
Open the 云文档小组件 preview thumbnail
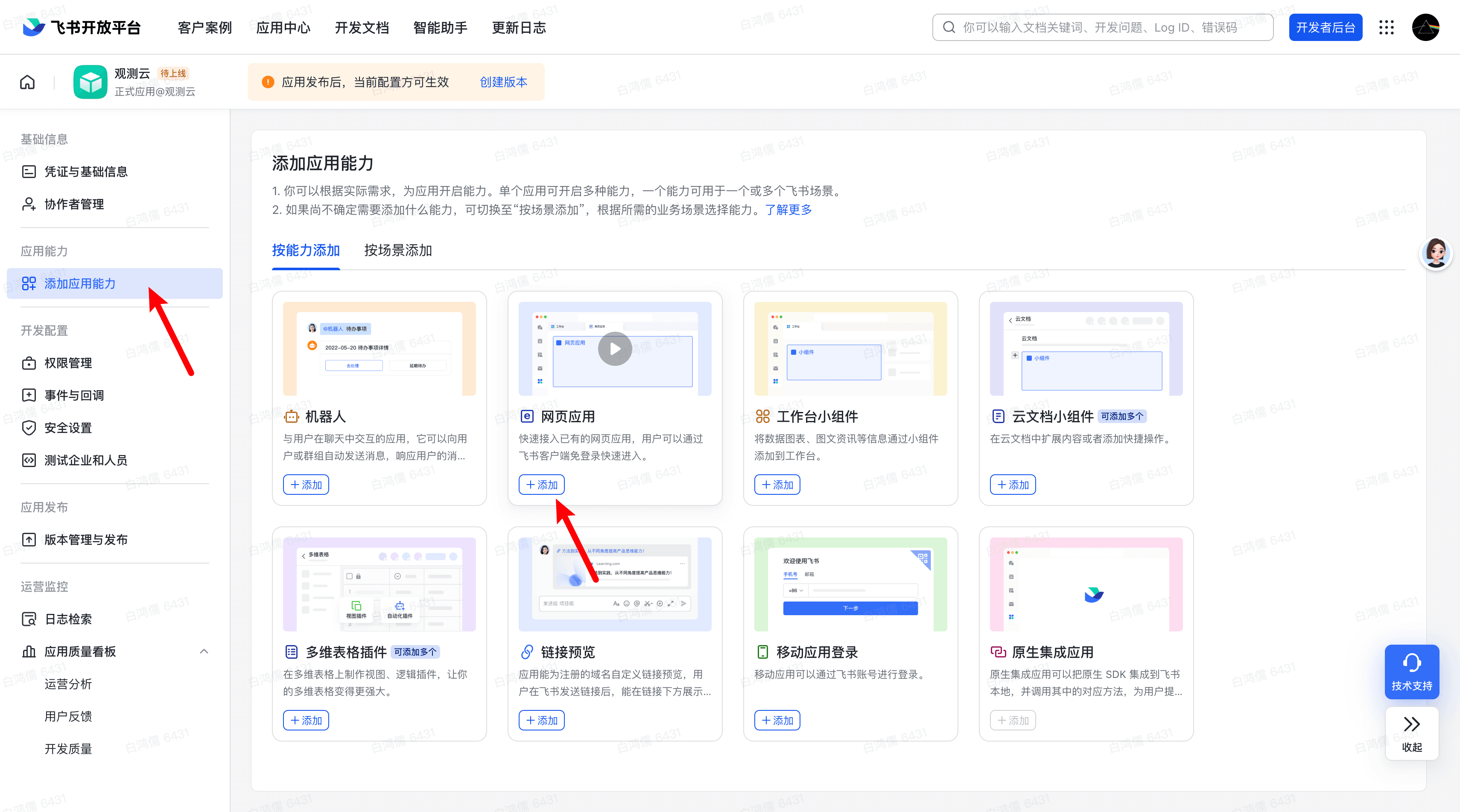point(1086,349)
